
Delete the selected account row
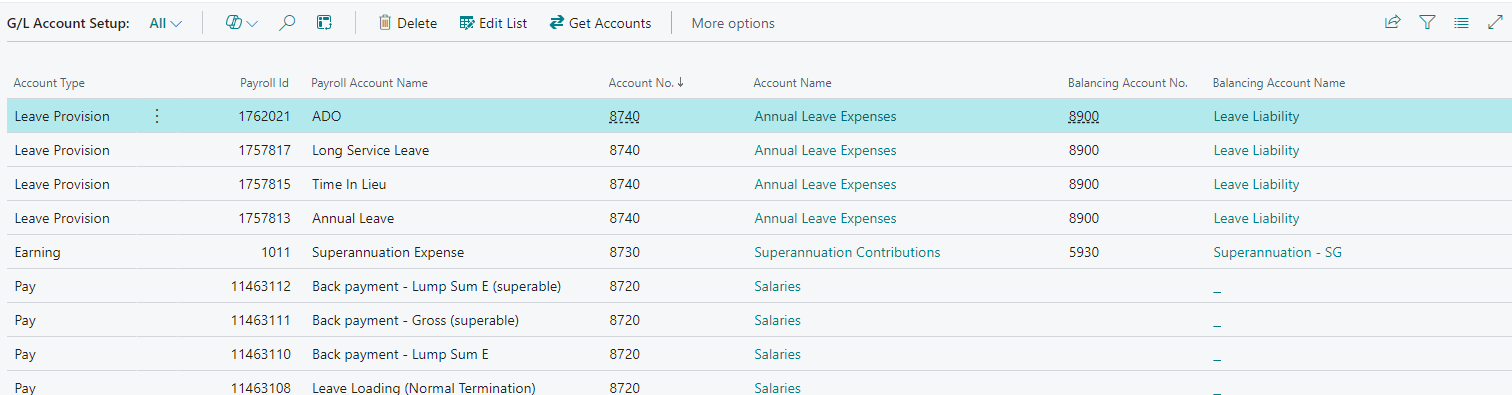[407, 23]
